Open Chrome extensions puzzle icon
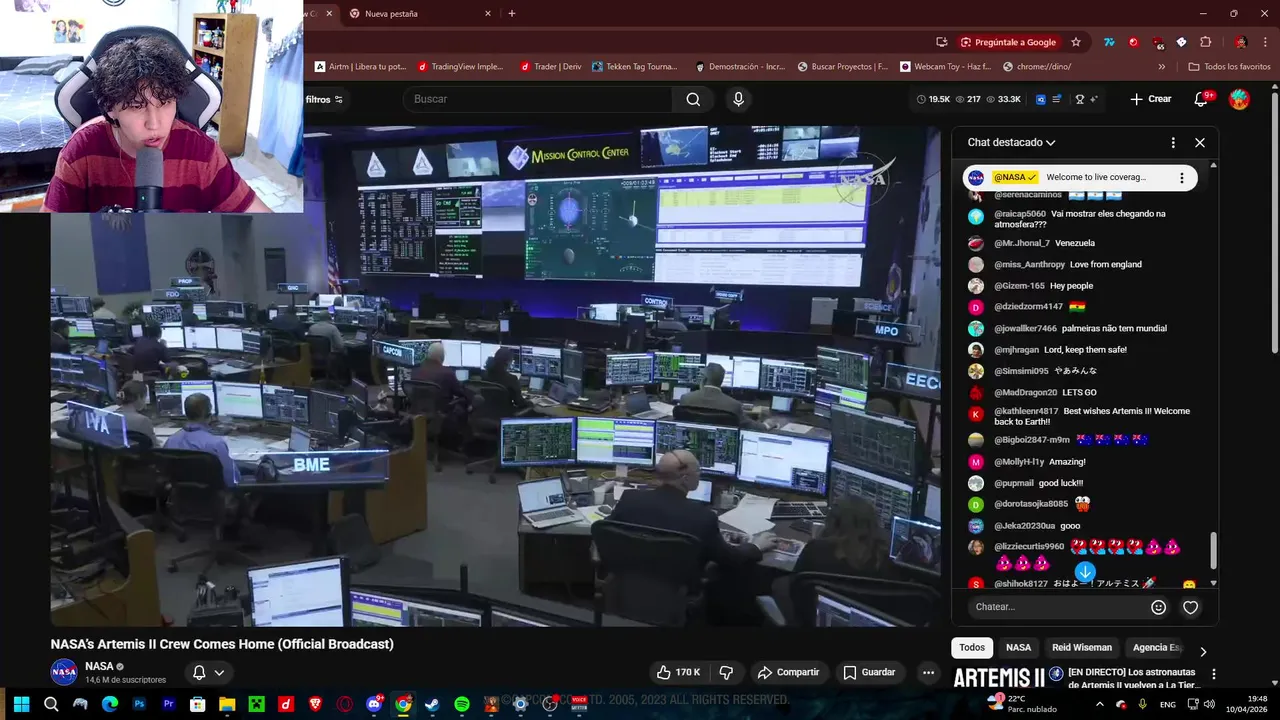 click(x=1205, y=42)
